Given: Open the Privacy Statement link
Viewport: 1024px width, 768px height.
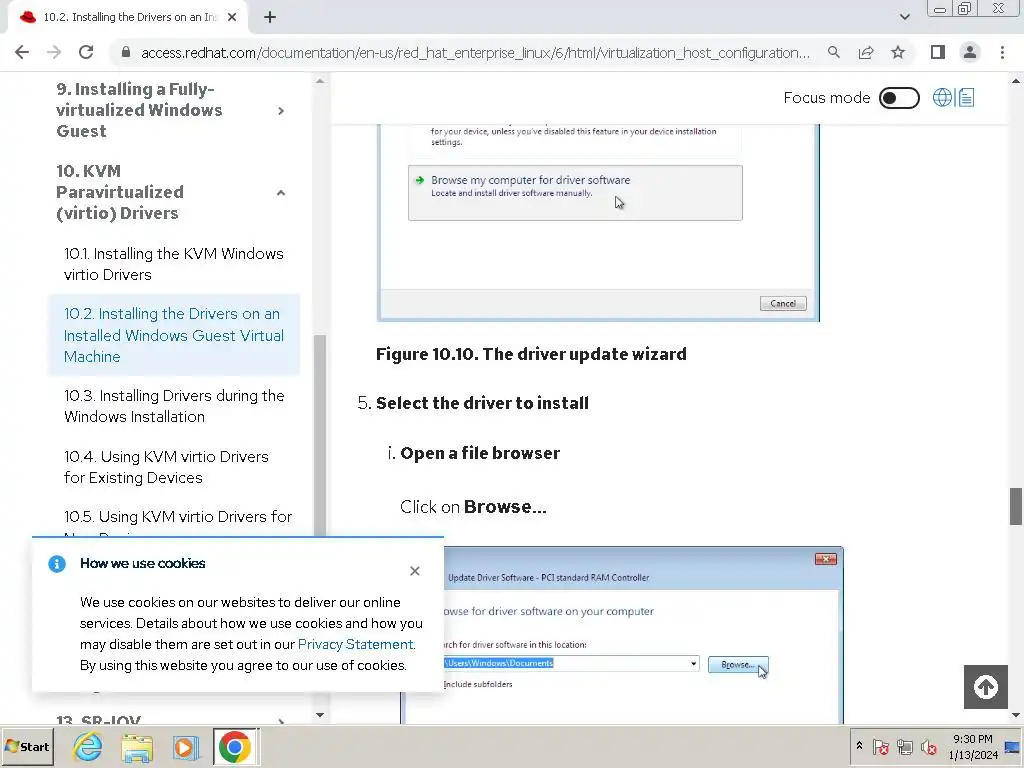Looking at the screenshot, I should 355,645.
